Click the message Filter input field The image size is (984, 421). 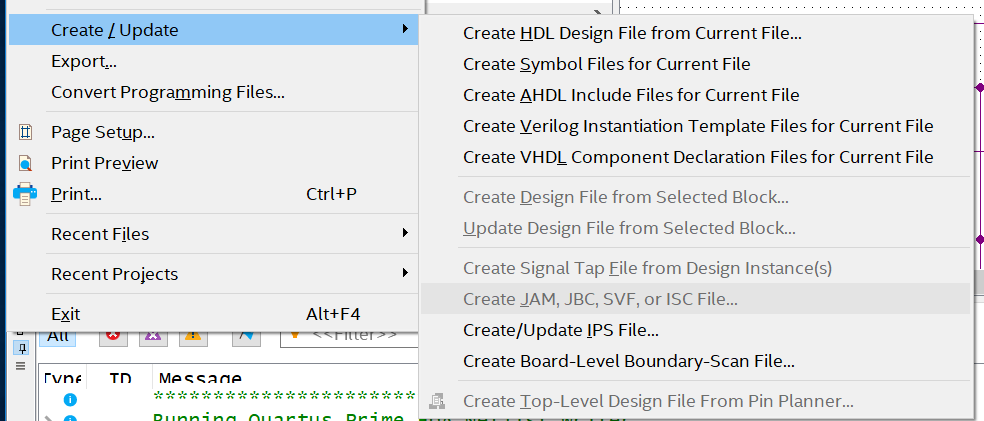click(x=350, y=338)
